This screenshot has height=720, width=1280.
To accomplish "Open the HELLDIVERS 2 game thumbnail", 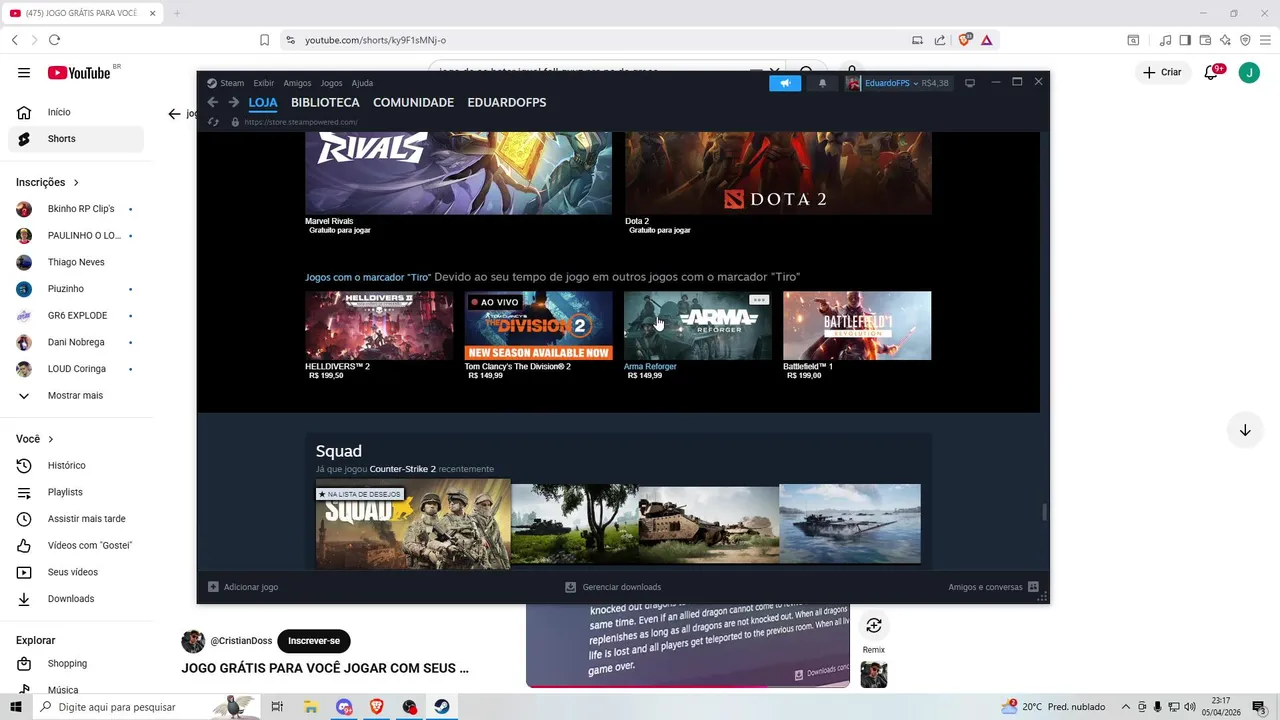I will pyautogui.click(x=379, y=325).
